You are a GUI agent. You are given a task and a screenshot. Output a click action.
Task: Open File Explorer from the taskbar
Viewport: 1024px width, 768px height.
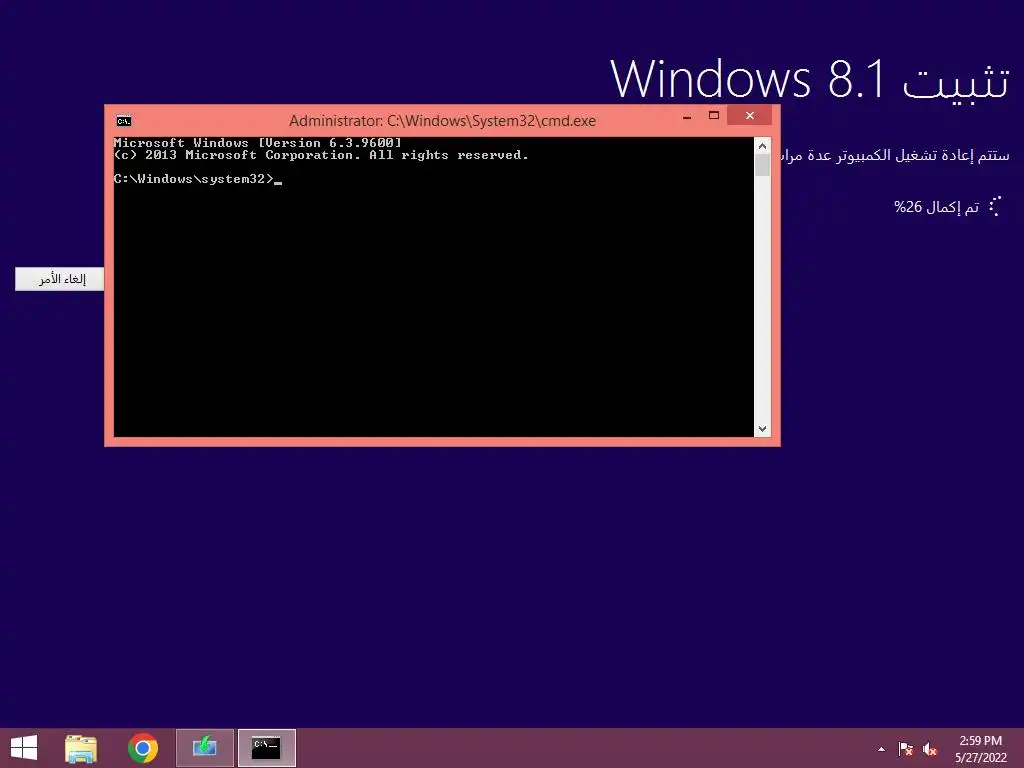point(81,748)
